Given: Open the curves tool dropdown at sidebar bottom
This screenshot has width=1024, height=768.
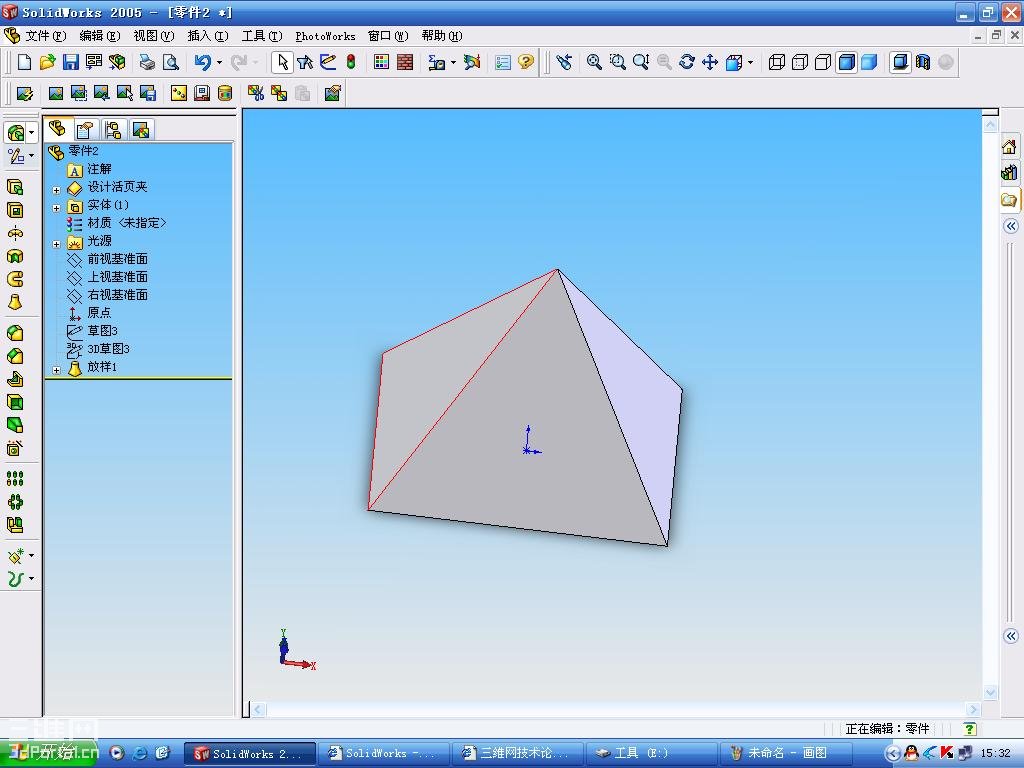Looking at the screenshot, I should (x=31, y=579).
